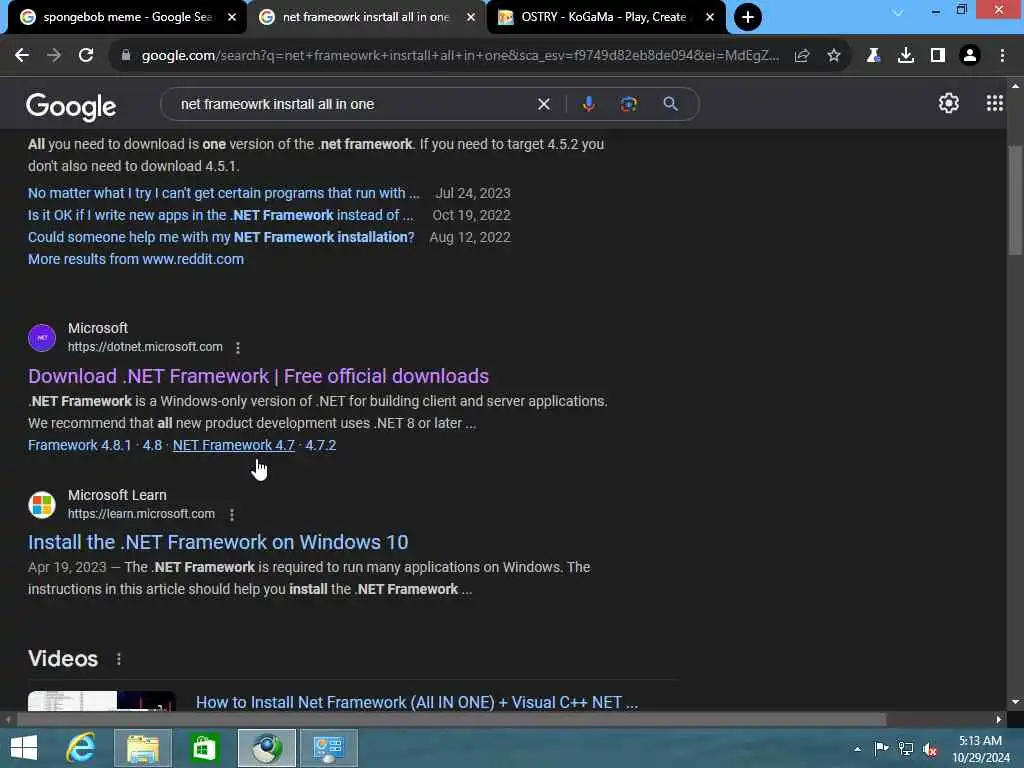
Task: Click the Action Center flag tray icon
Action: pos(881,749)
